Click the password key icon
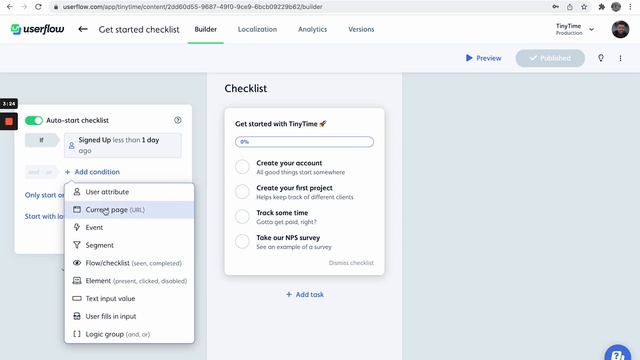640x360 pixels. coord(556,7)
